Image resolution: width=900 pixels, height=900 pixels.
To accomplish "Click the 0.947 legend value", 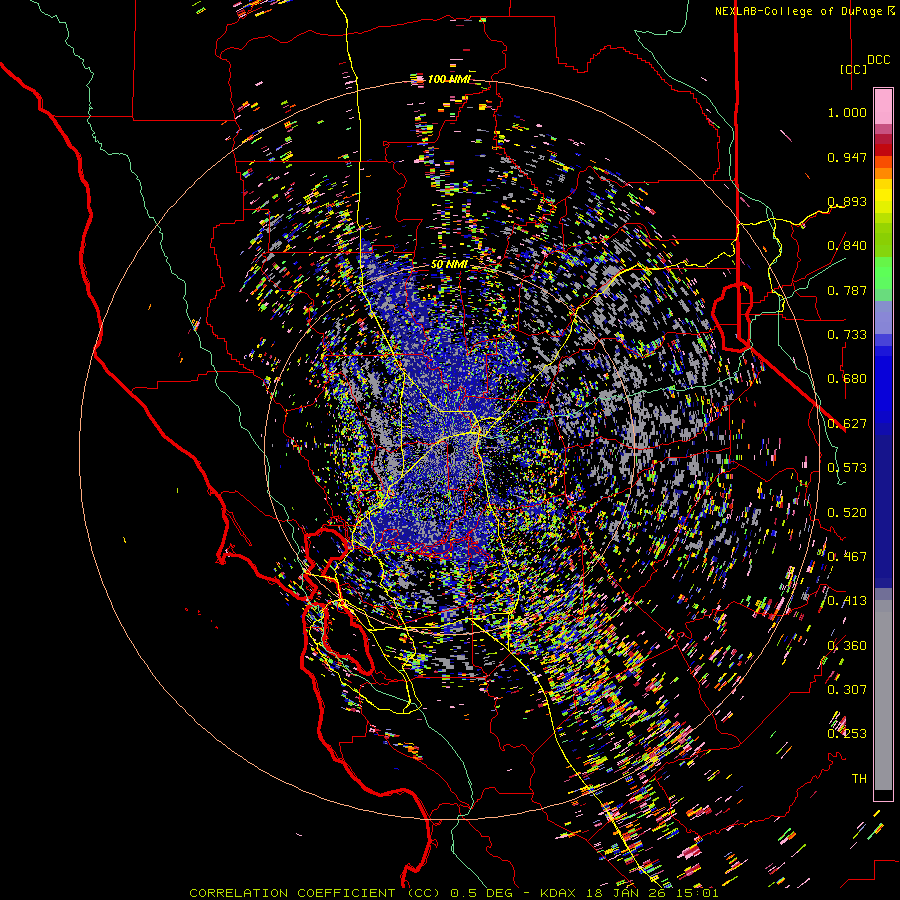I will click(847, 157).
